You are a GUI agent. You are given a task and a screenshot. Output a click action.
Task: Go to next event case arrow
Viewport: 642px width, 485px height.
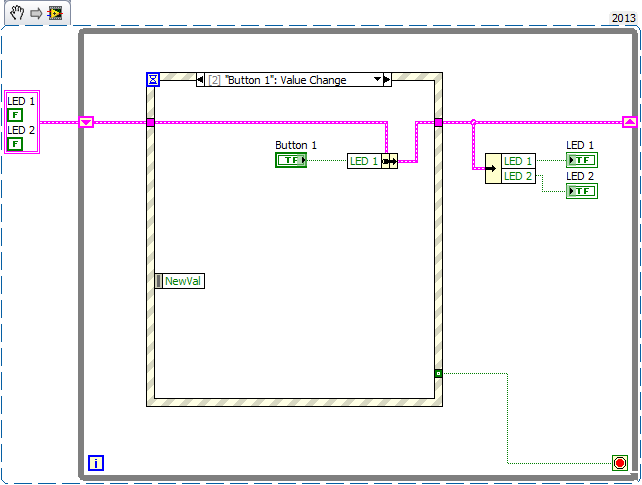pyautogui.click(x=387, y=79)
